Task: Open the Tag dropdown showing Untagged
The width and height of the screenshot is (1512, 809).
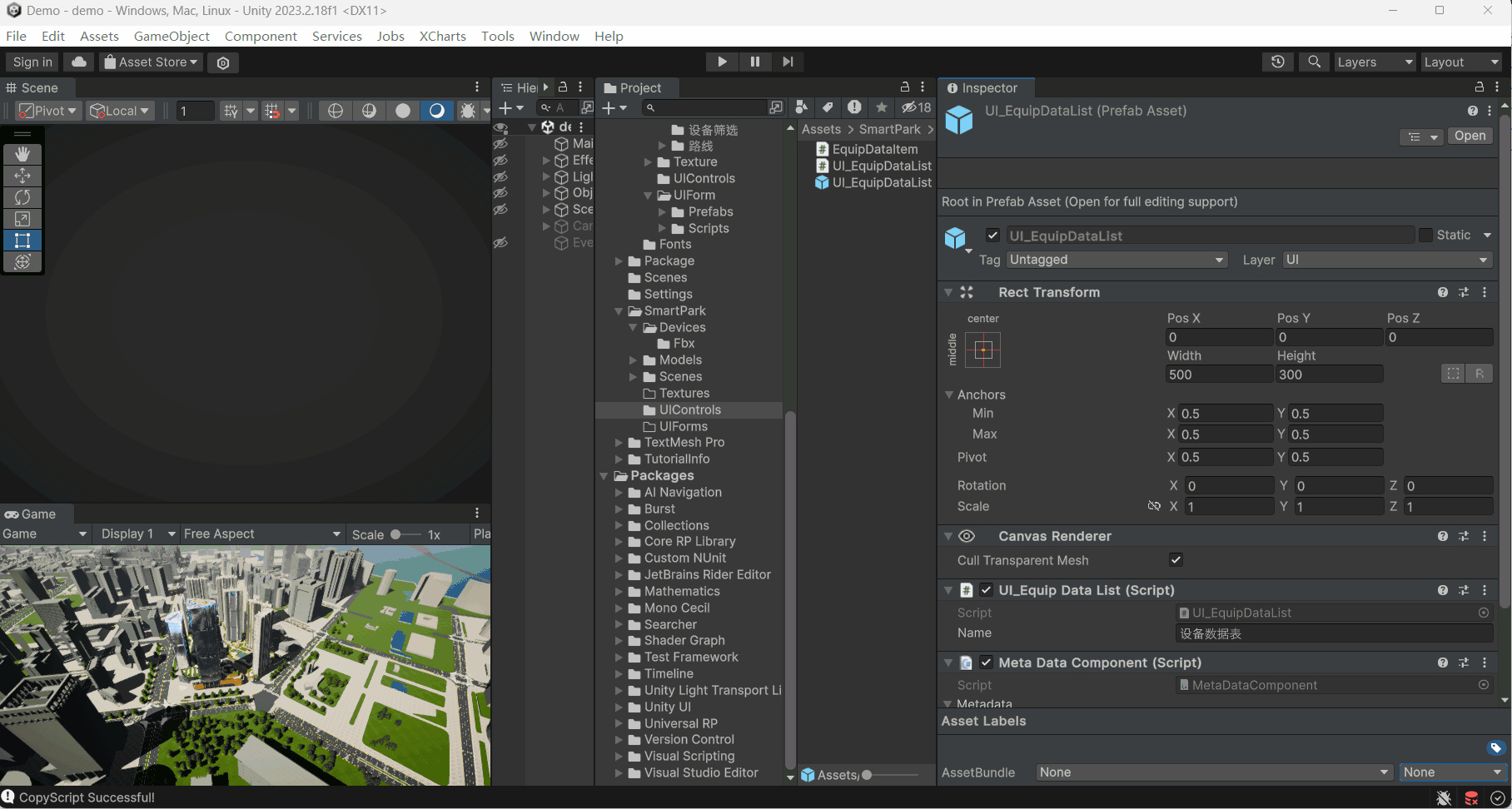Action: (x=1117, y=260)
